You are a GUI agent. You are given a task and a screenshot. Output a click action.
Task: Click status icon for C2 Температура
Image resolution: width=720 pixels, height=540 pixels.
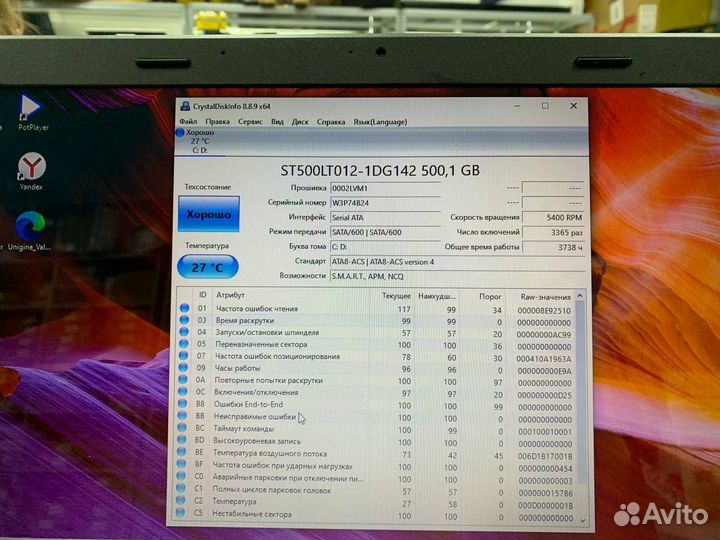tap(181, 501)
